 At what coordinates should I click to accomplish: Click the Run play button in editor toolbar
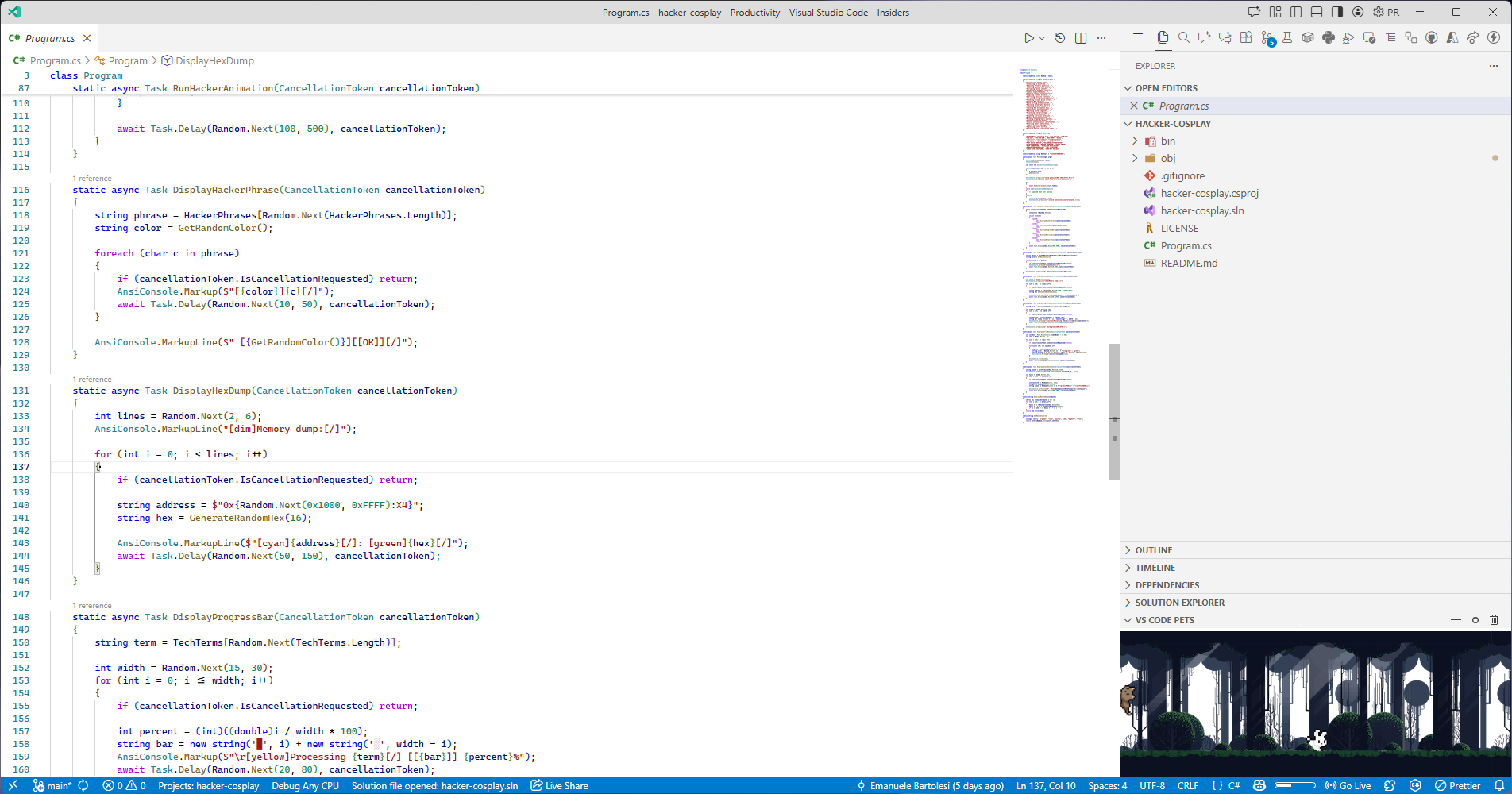coord(1029,38)
